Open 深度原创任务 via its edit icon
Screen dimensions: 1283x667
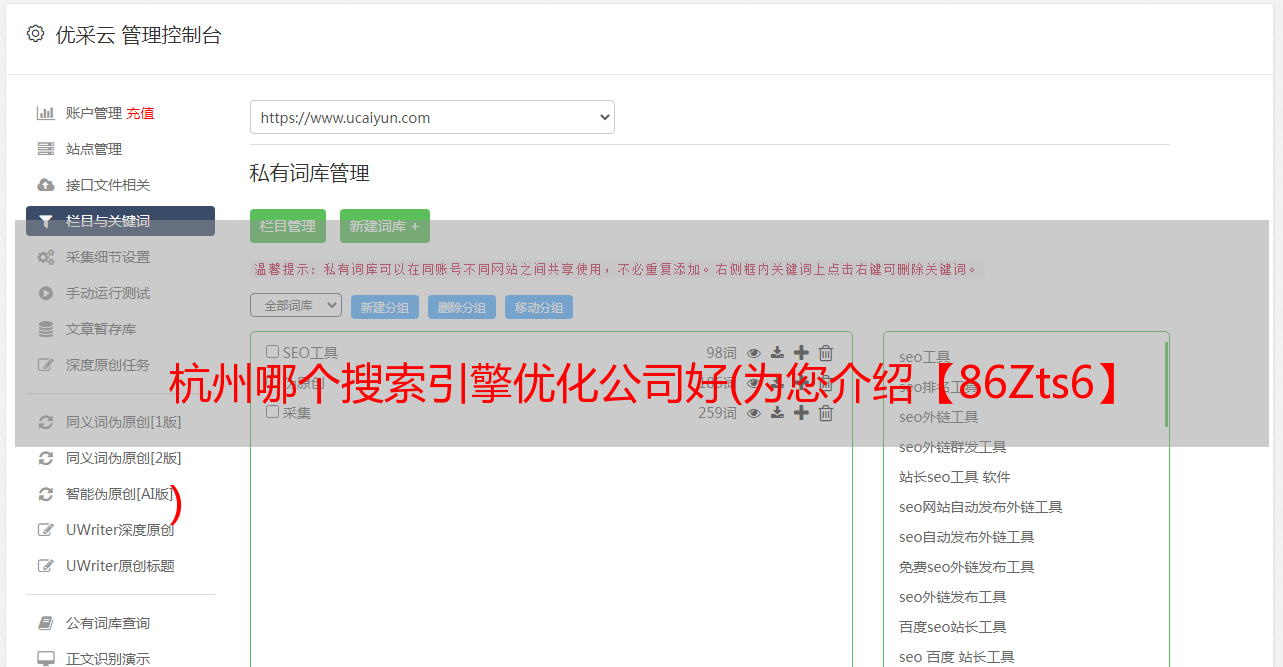[x=46, y=365]
